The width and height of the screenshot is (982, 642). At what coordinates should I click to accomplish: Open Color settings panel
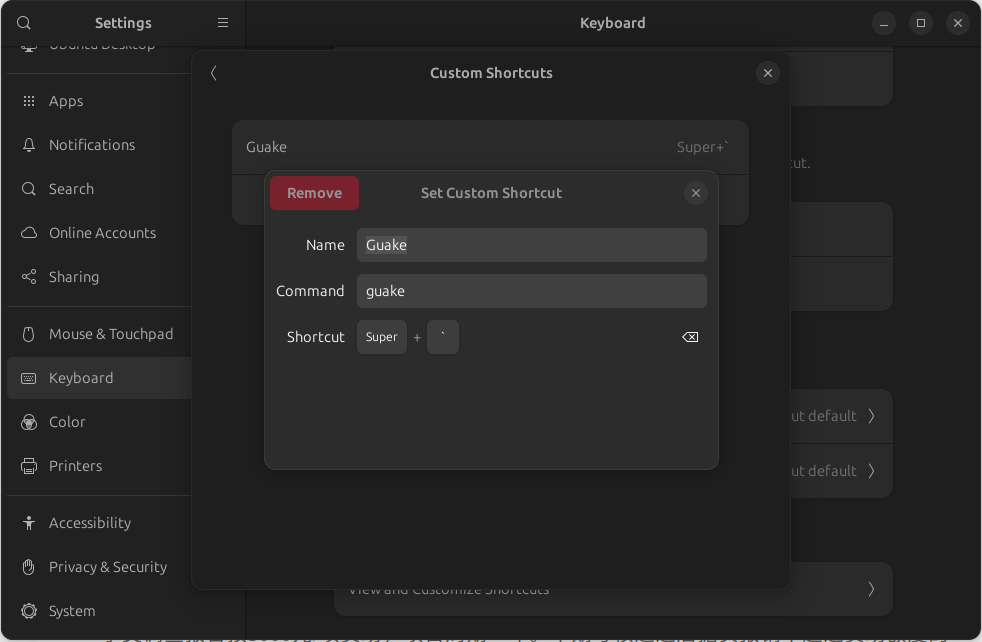tap(67, 422)
